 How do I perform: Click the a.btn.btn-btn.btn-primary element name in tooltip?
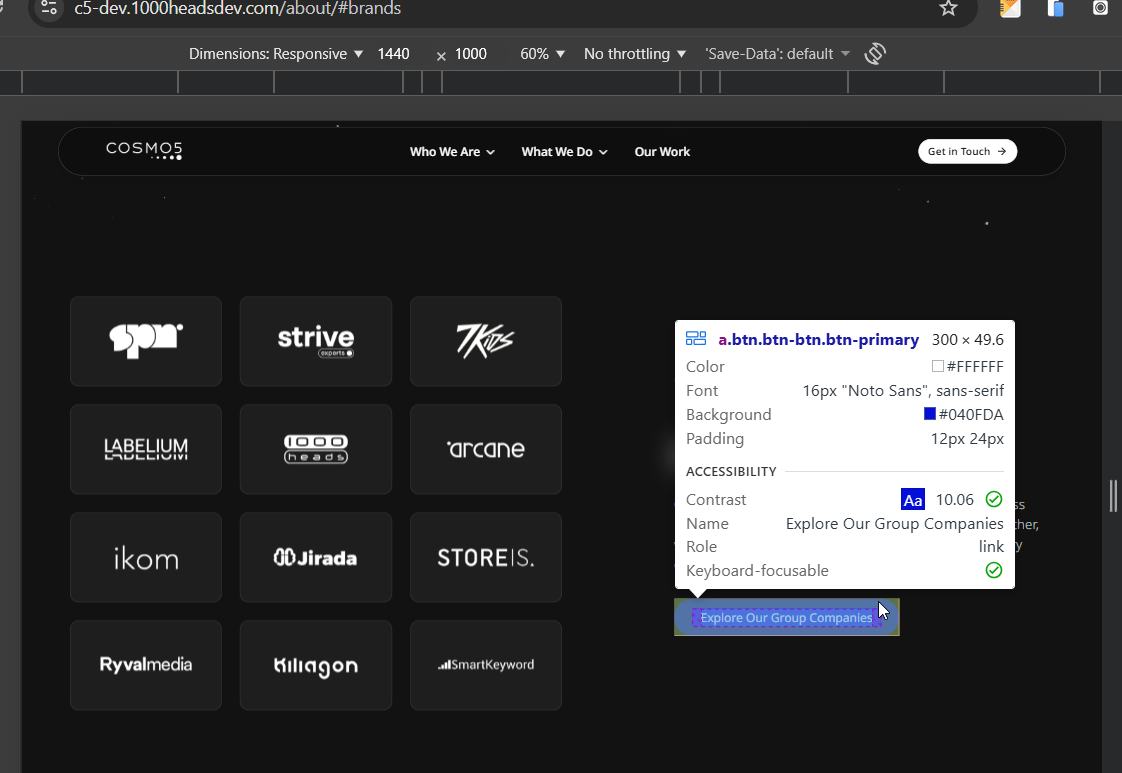819,339
